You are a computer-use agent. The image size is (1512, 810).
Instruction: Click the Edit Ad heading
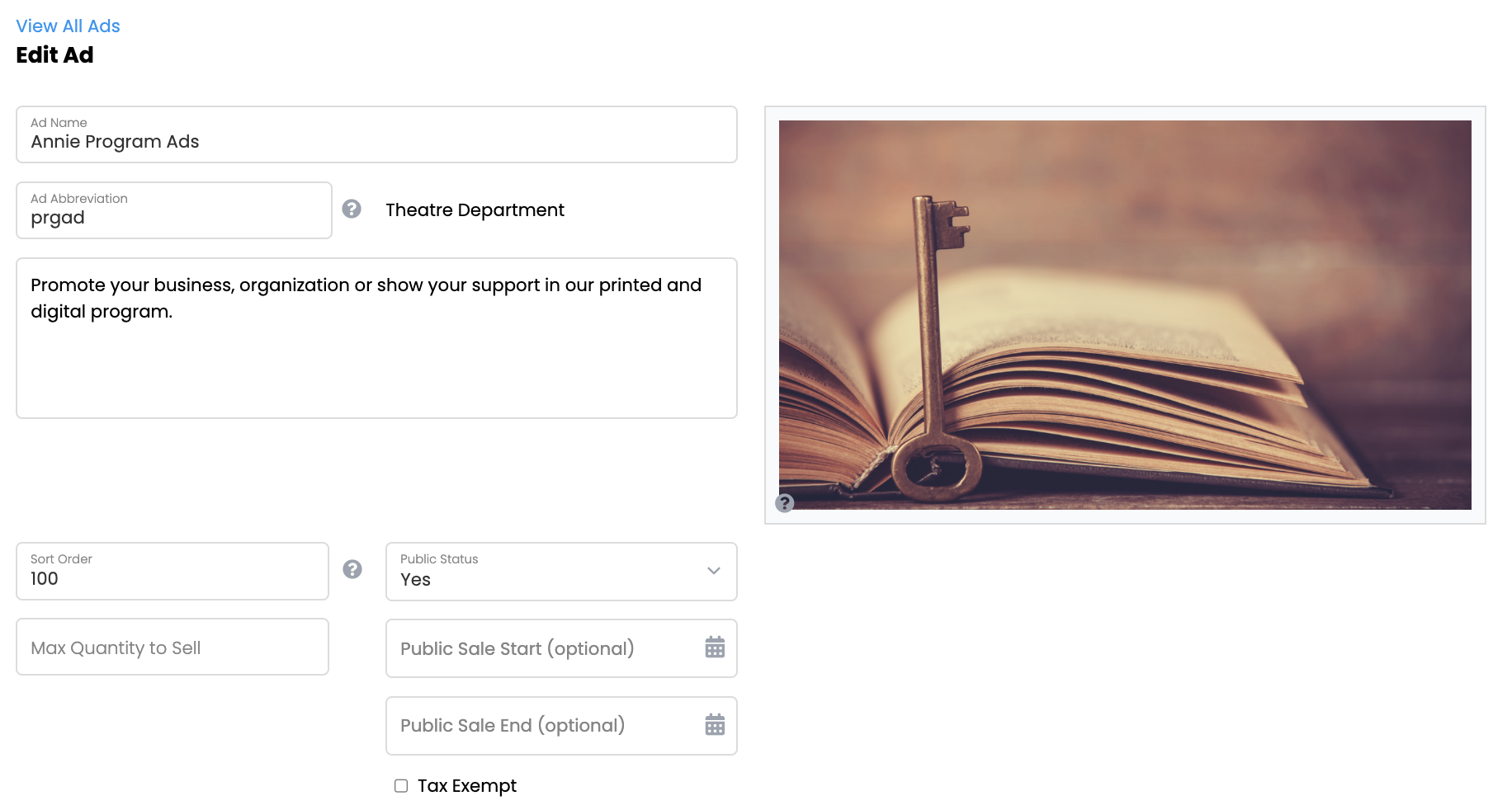point(54,55)
